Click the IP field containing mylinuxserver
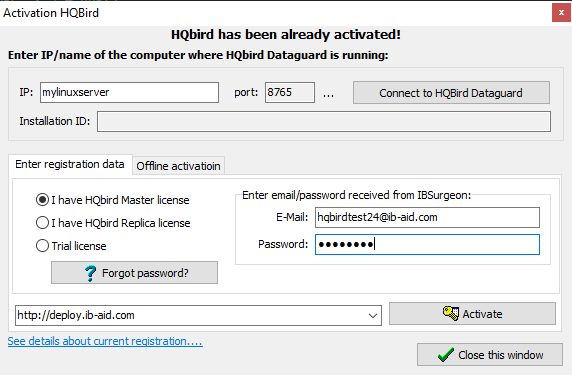Image resolution: width=572 pixels, height=375 pixels. click(130, 92)
